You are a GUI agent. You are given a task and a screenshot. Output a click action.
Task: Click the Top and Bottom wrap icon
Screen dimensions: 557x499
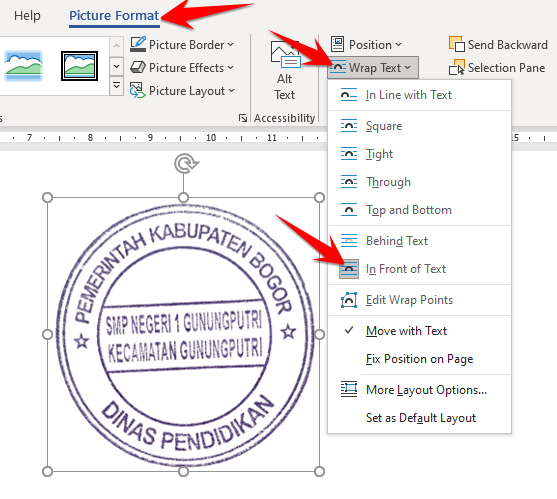tap(349, 210)
